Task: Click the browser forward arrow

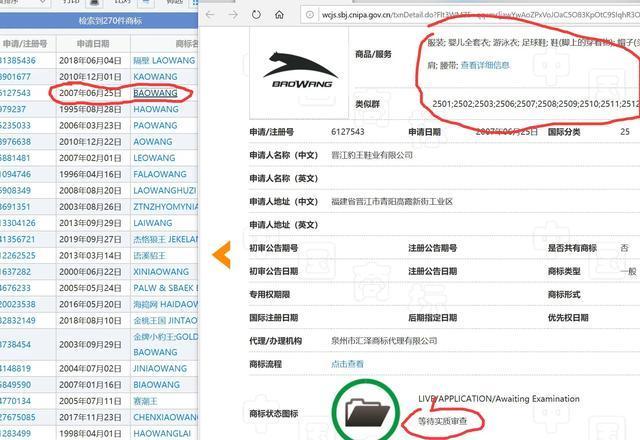Action: point(233,15)
